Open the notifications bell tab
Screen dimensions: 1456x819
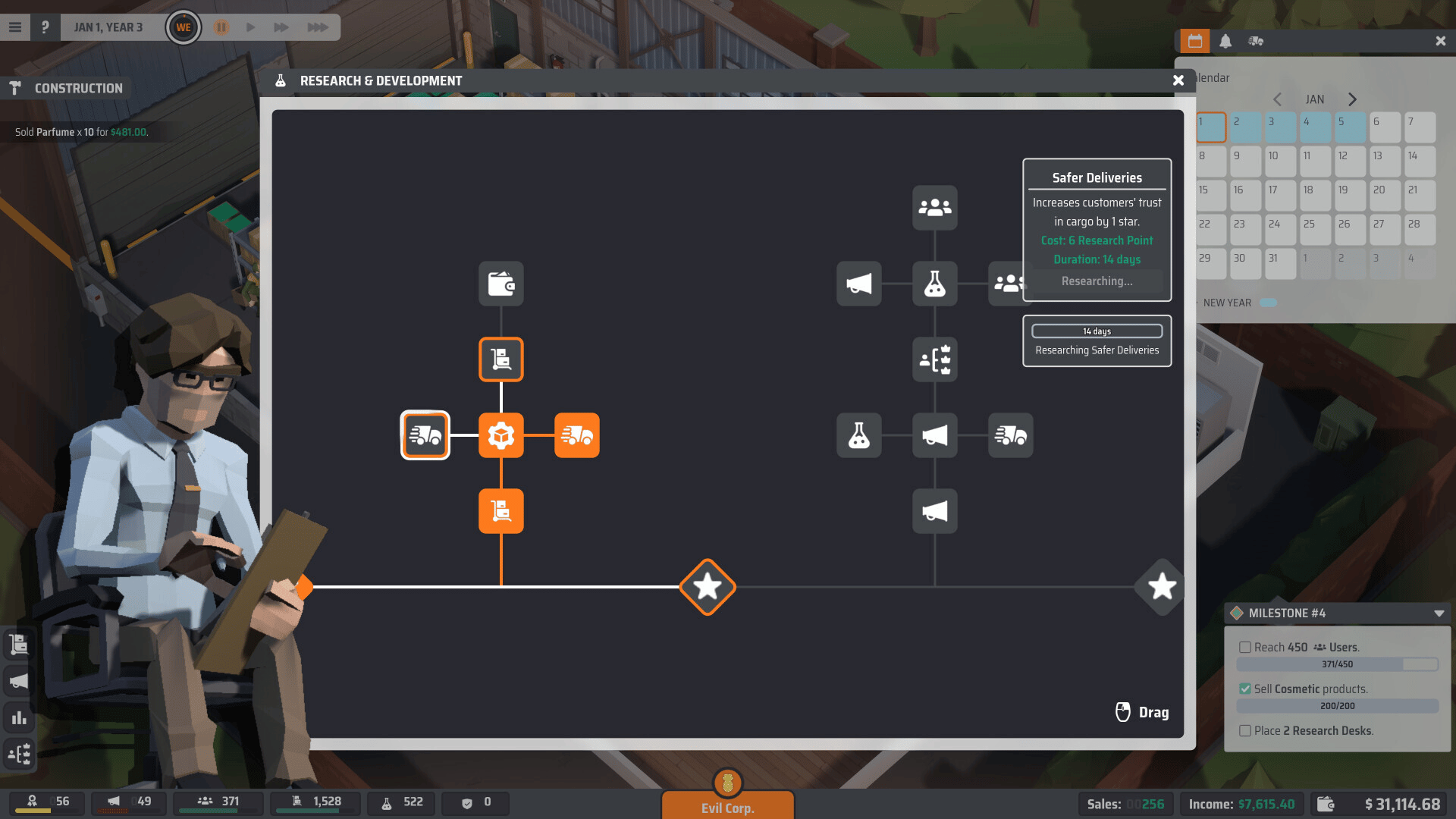pos(1225,41)
